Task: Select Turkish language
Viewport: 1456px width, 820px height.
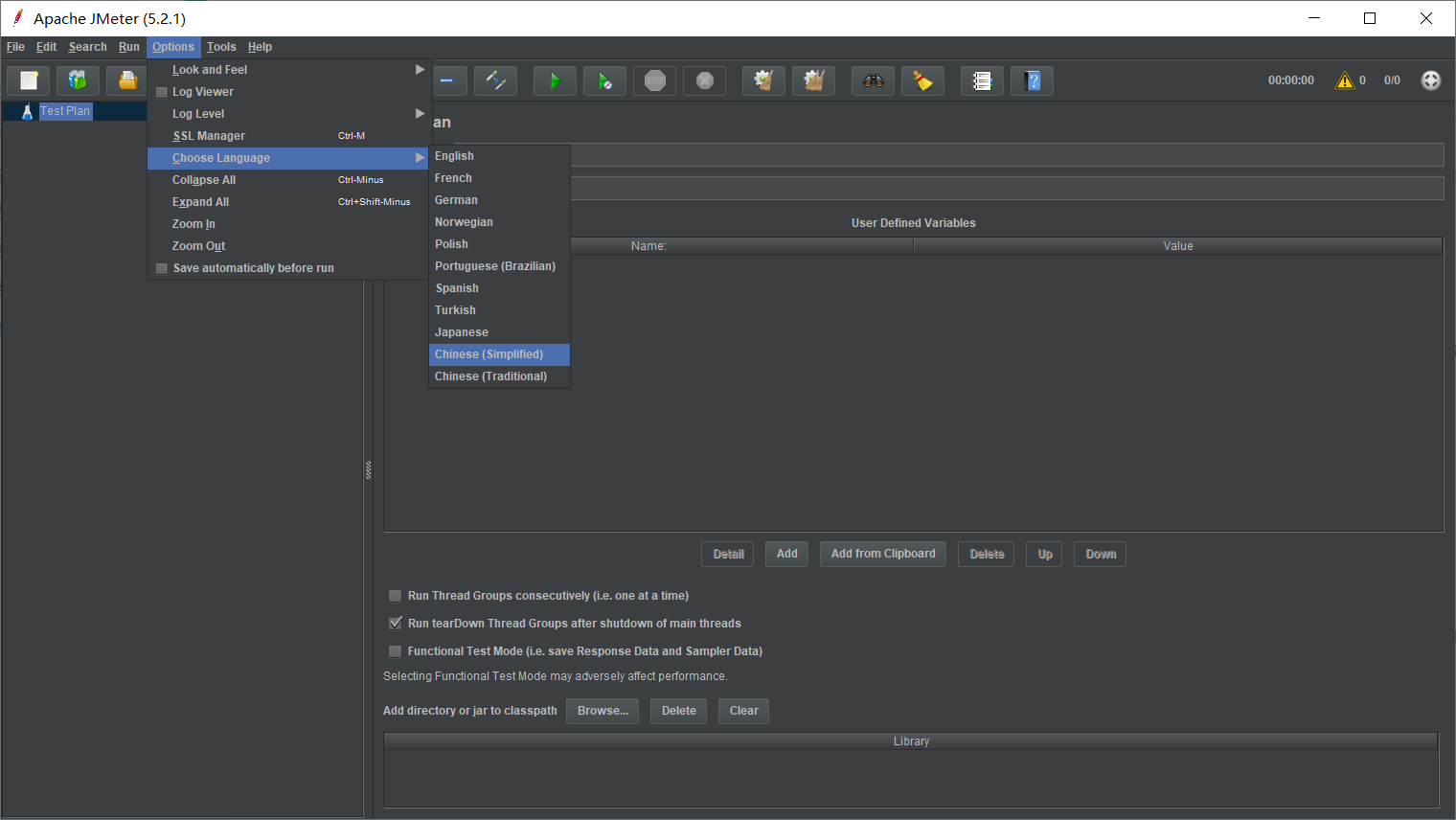Action: click(x=499, y=310)
